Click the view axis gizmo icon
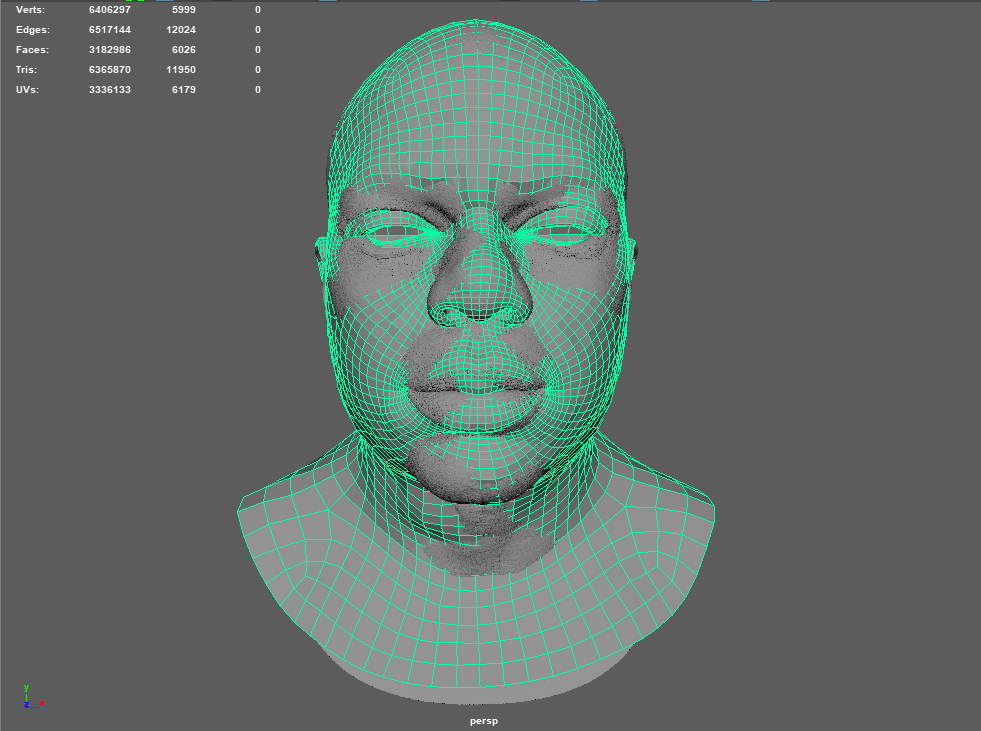The height and width of the screenshot is (731, 981). [x=33, y=697]
